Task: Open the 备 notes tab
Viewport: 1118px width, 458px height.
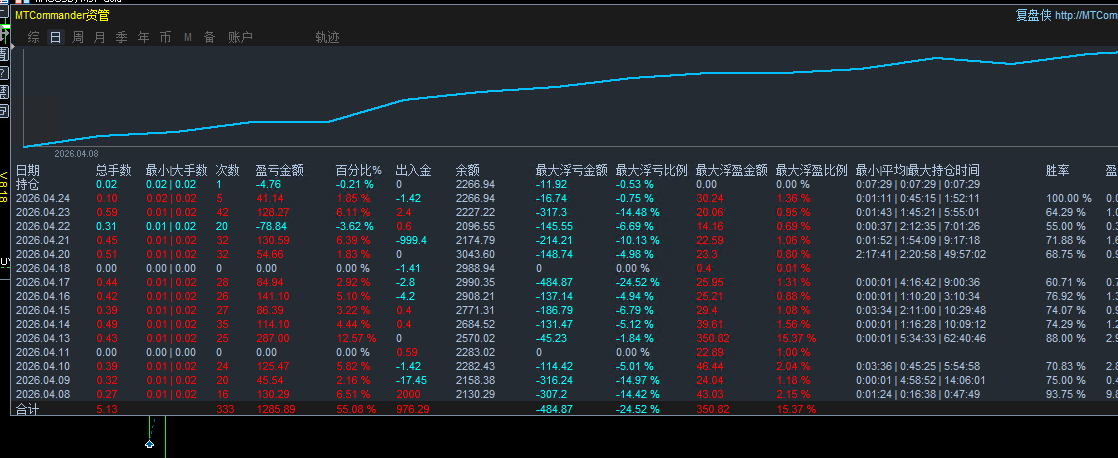Action: 209,37
